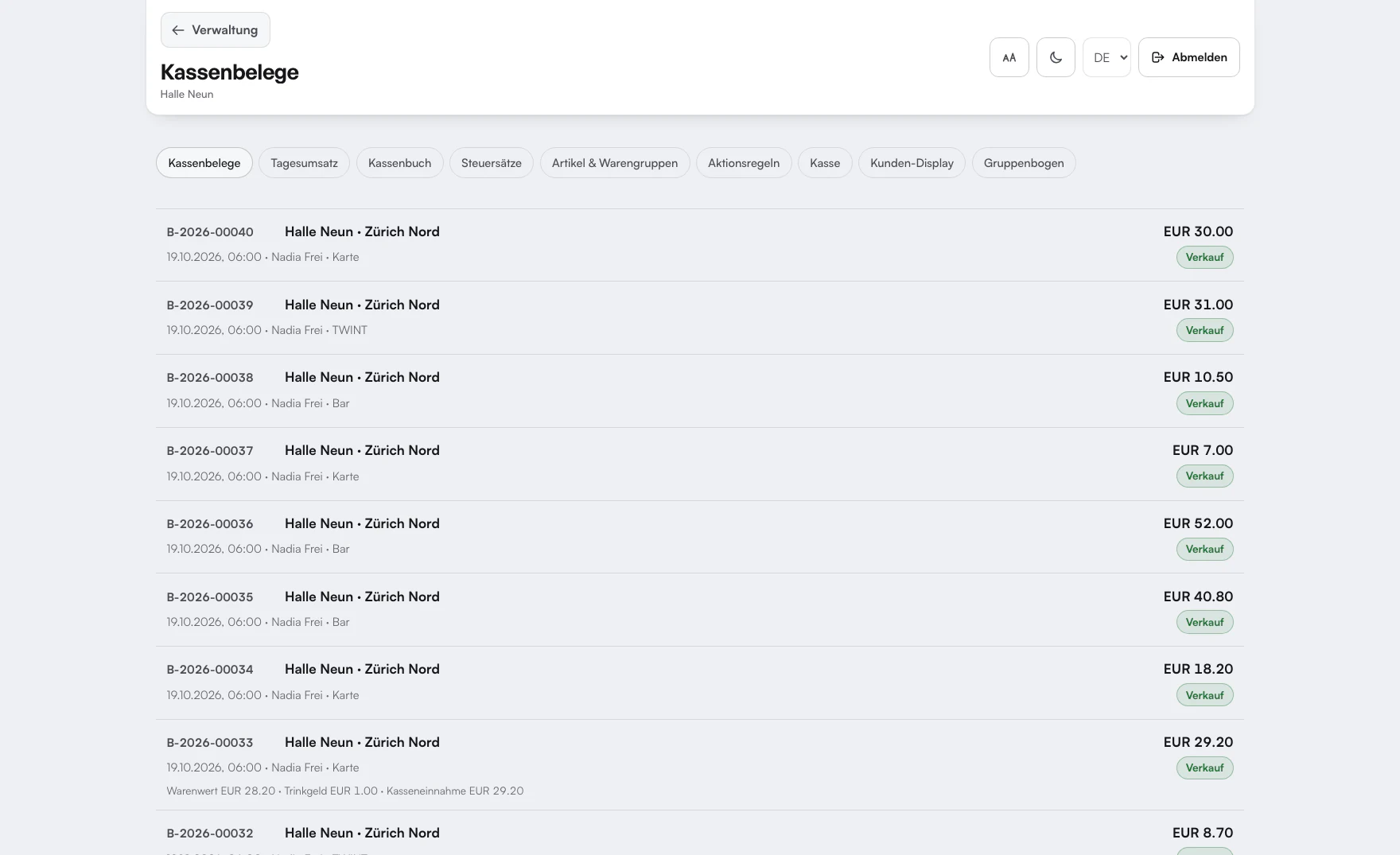Toggle dark mode moon icon

pyautogui.click(x=1056, y=57)
